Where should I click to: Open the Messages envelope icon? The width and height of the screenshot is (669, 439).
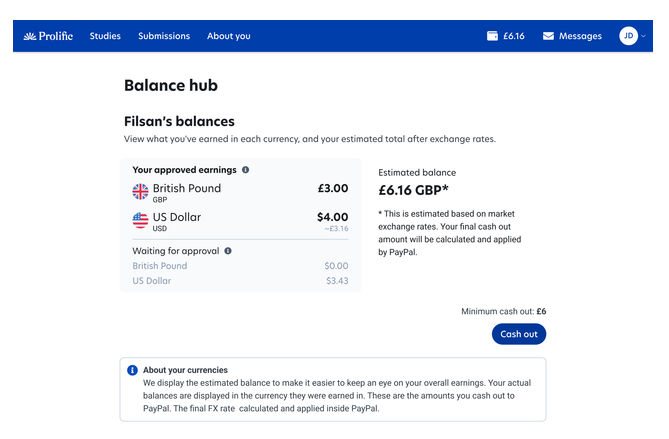tap(548, 36)
